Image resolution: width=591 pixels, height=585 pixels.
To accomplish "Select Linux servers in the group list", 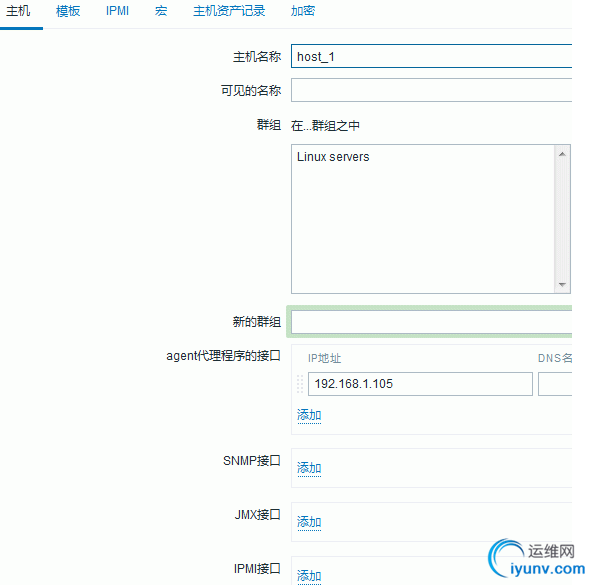I will tap(333, 157).
